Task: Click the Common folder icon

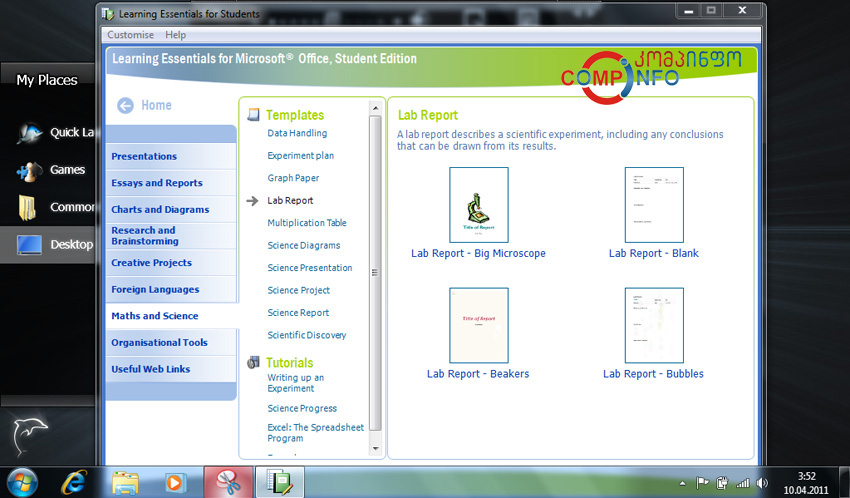Action: [x=27, y=208]
